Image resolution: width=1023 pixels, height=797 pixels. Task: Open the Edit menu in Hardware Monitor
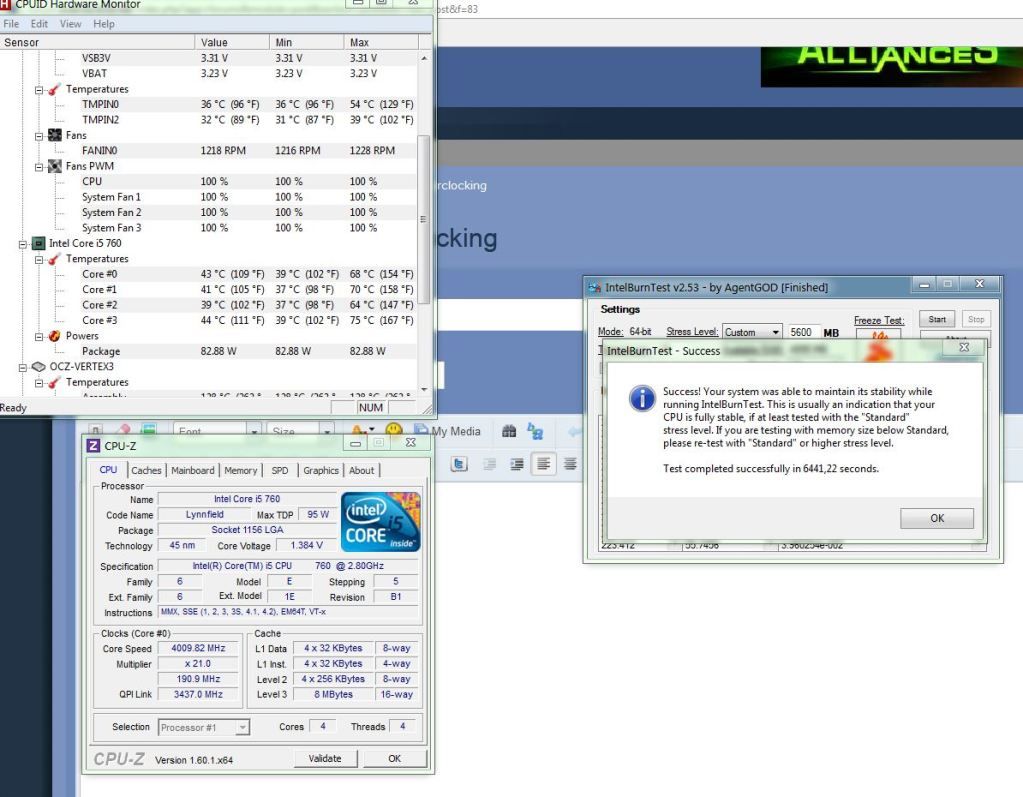click(x=39, y=23)
